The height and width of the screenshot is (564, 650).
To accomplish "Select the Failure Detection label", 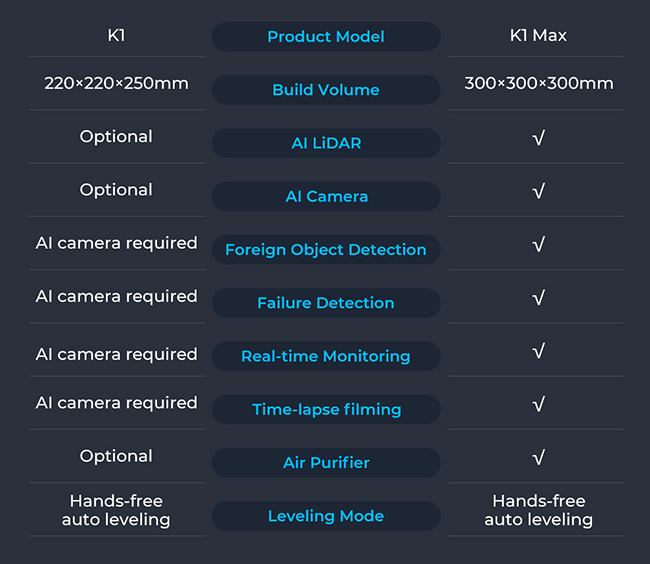I will tap(326, 303).
